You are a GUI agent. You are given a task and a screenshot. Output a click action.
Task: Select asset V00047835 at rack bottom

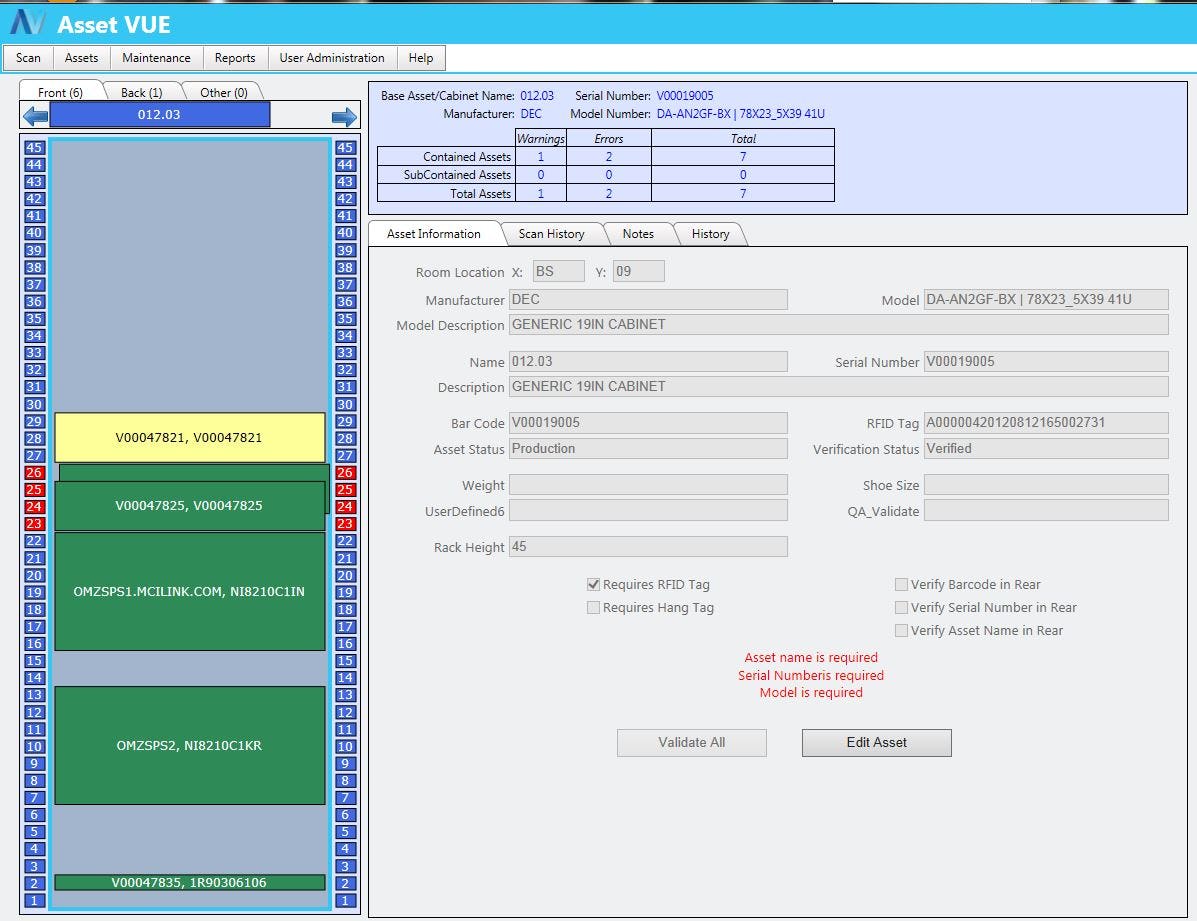coord(190,882)
